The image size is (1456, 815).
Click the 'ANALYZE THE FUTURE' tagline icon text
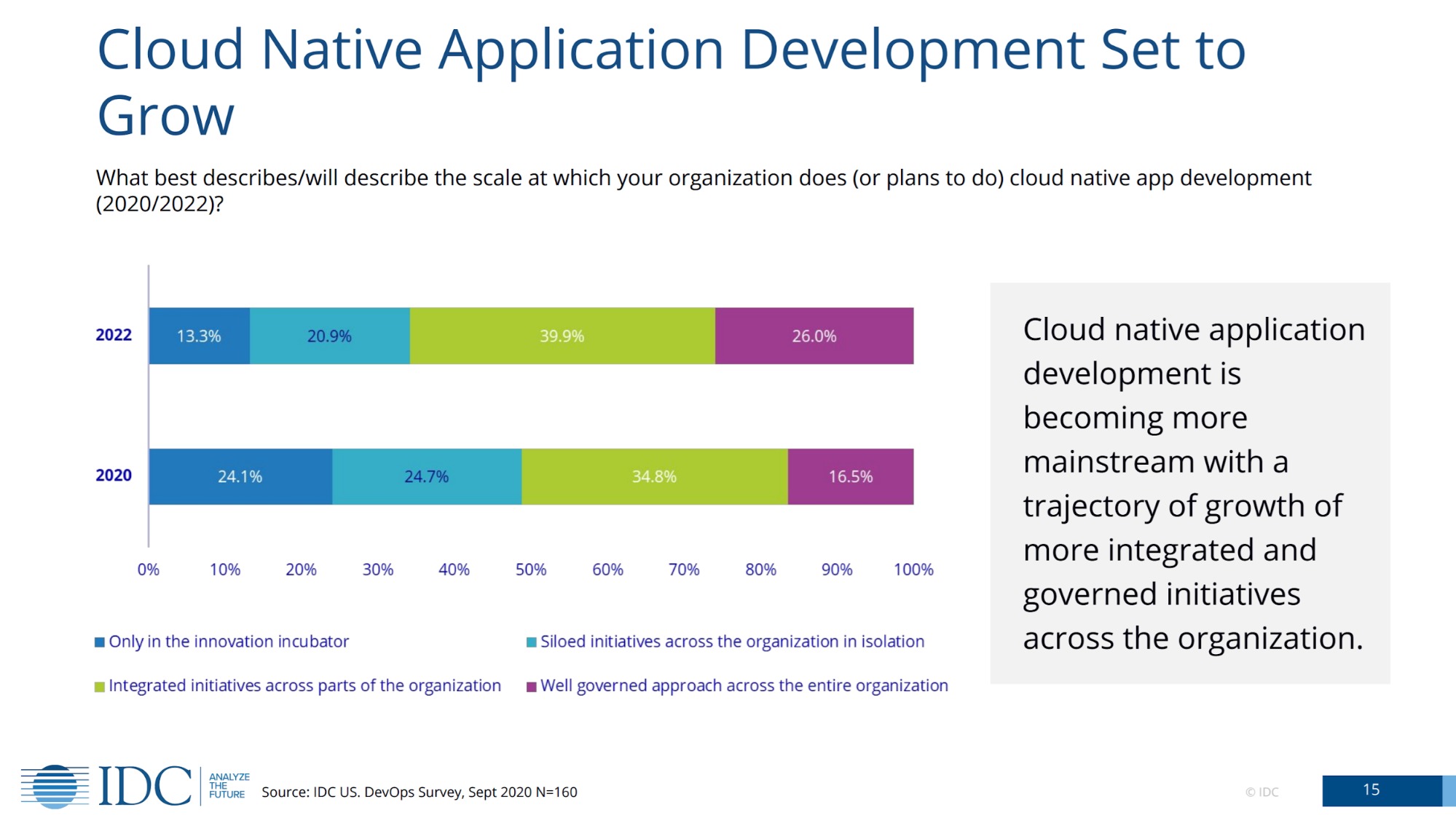(228, 787)
